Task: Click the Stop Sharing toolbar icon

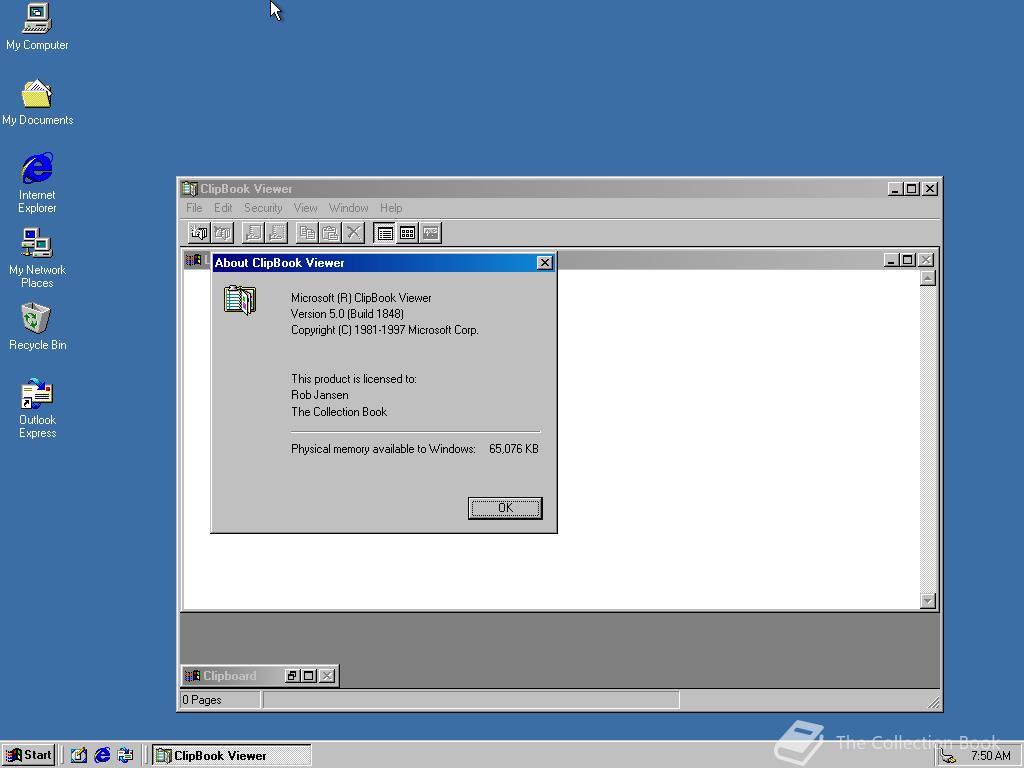Action: [x=277, y=232]
